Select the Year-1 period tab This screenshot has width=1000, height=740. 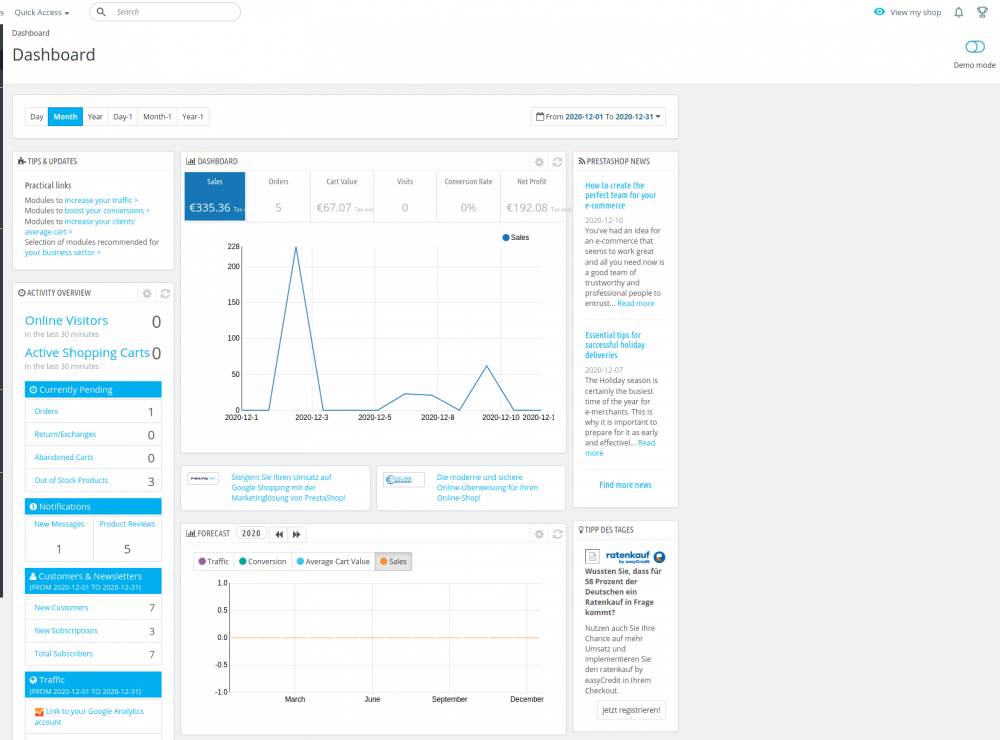click(191, 116)
